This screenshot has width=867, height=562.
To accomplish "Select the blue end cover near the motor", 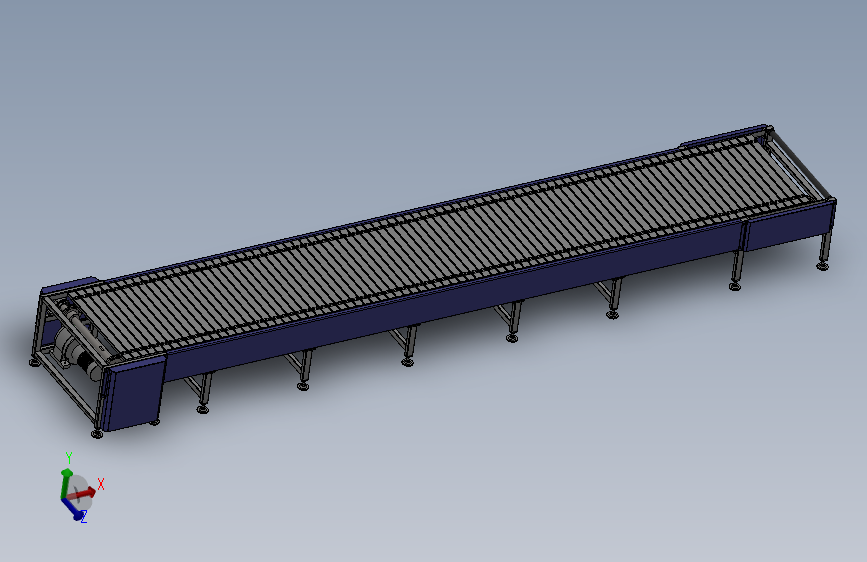I will pyautogui.click(x=134, y=394).
